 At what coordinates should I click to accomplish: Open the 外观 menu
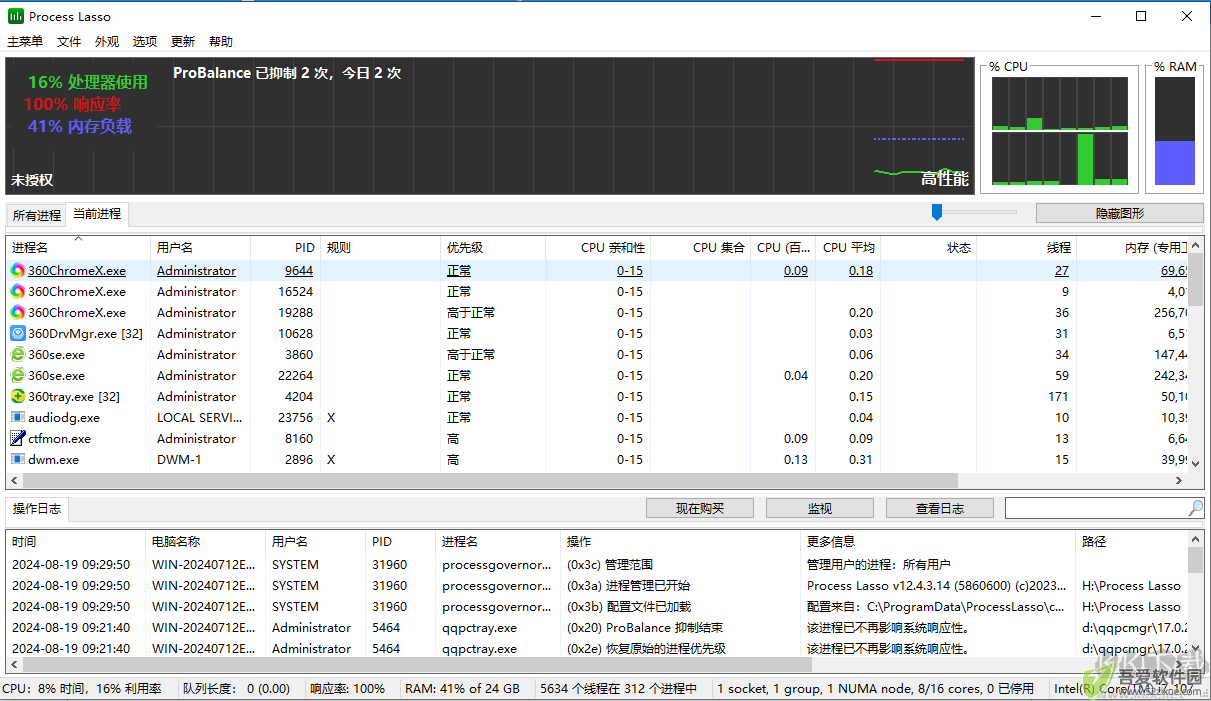point(107,41)
